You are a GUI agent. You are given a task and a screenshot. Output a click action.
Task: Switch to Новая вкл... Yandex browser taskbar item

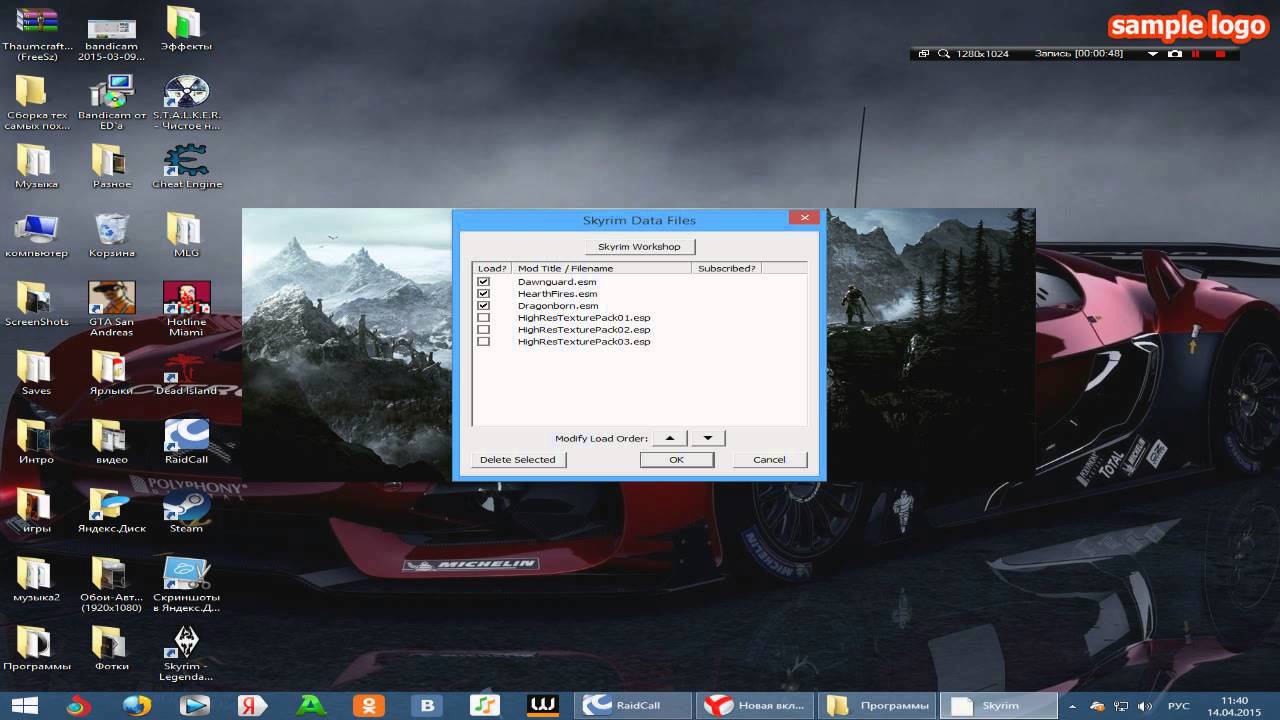pos(754,705)
